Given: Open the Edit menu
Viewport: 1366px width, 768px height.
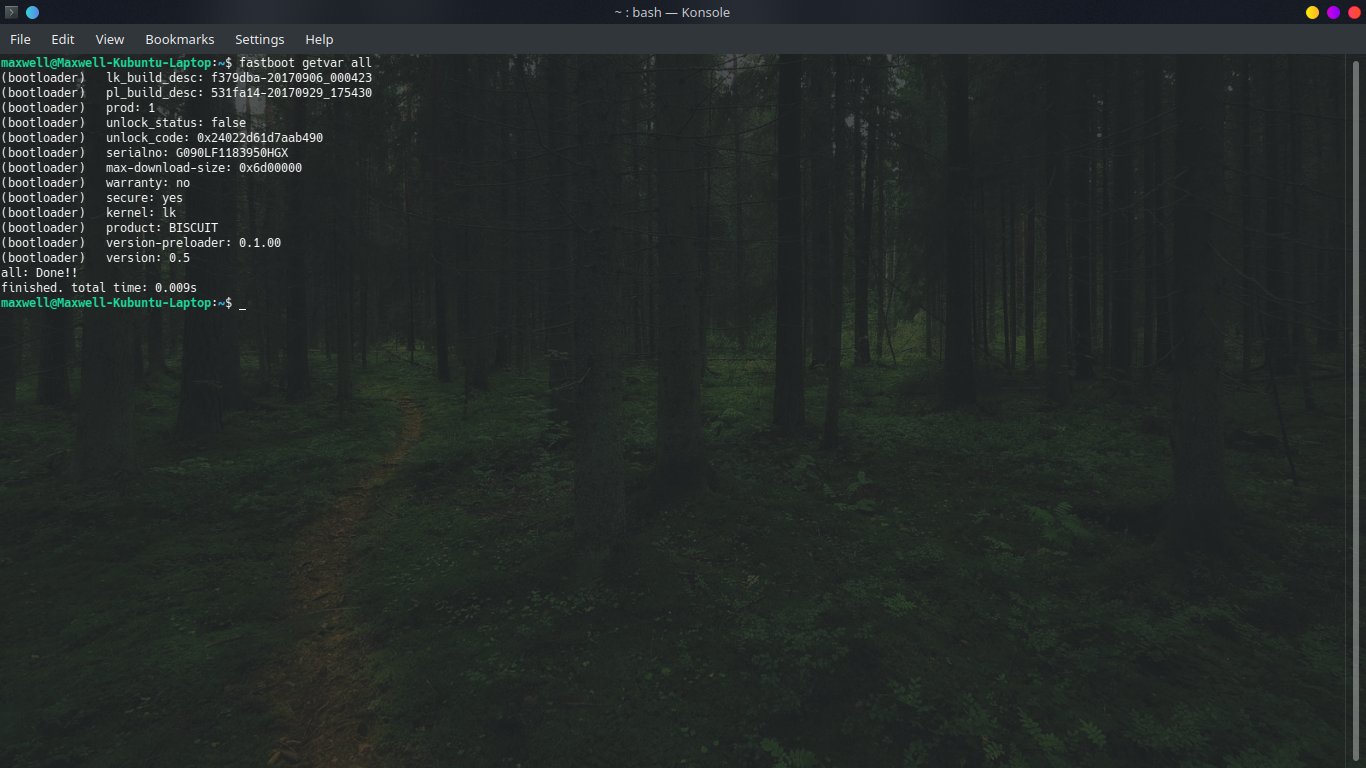Looking at the screenshot, I should 63,39.
